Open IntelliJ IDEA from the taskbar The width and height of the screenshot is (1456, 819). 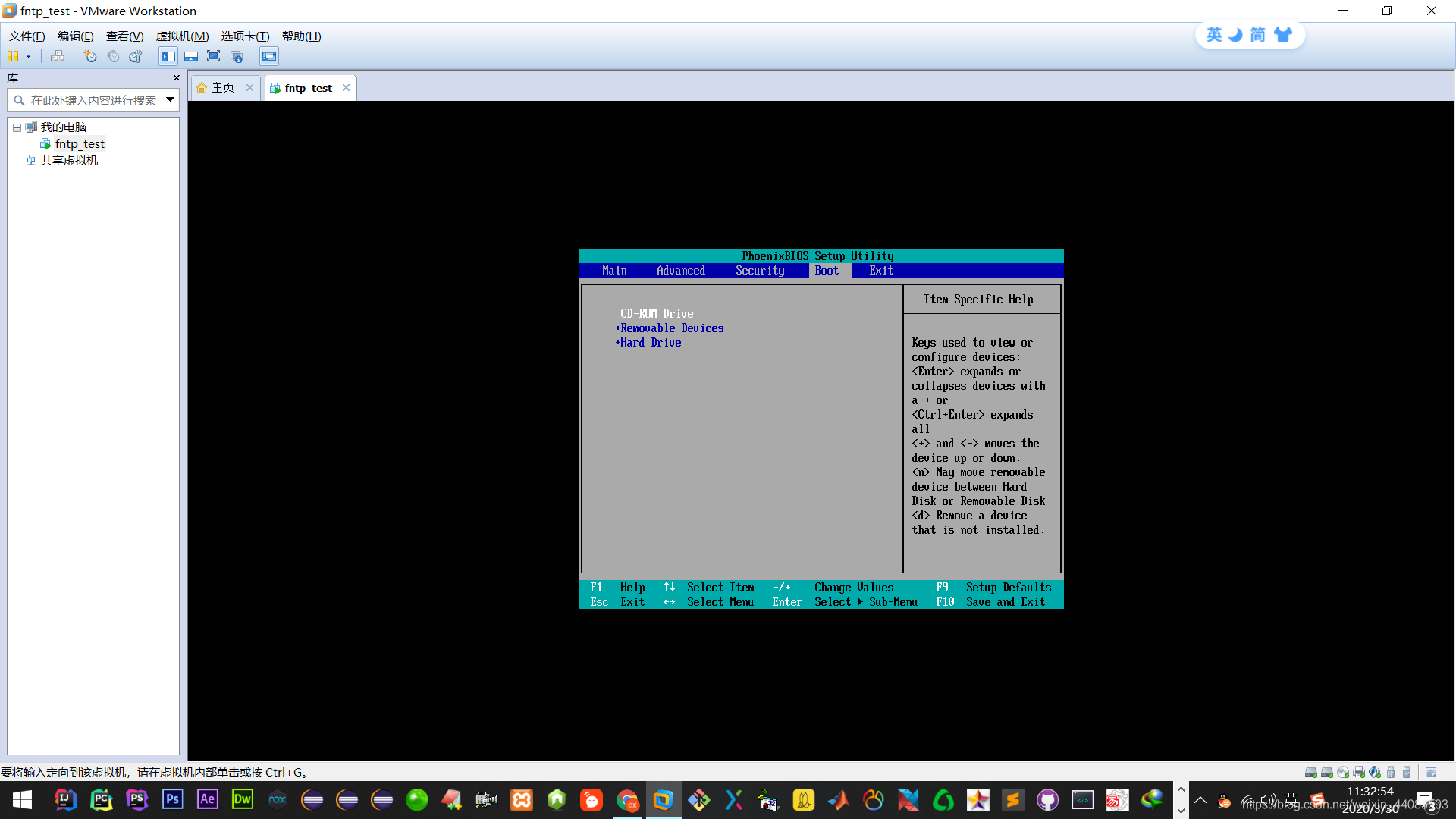pos(66,800)
